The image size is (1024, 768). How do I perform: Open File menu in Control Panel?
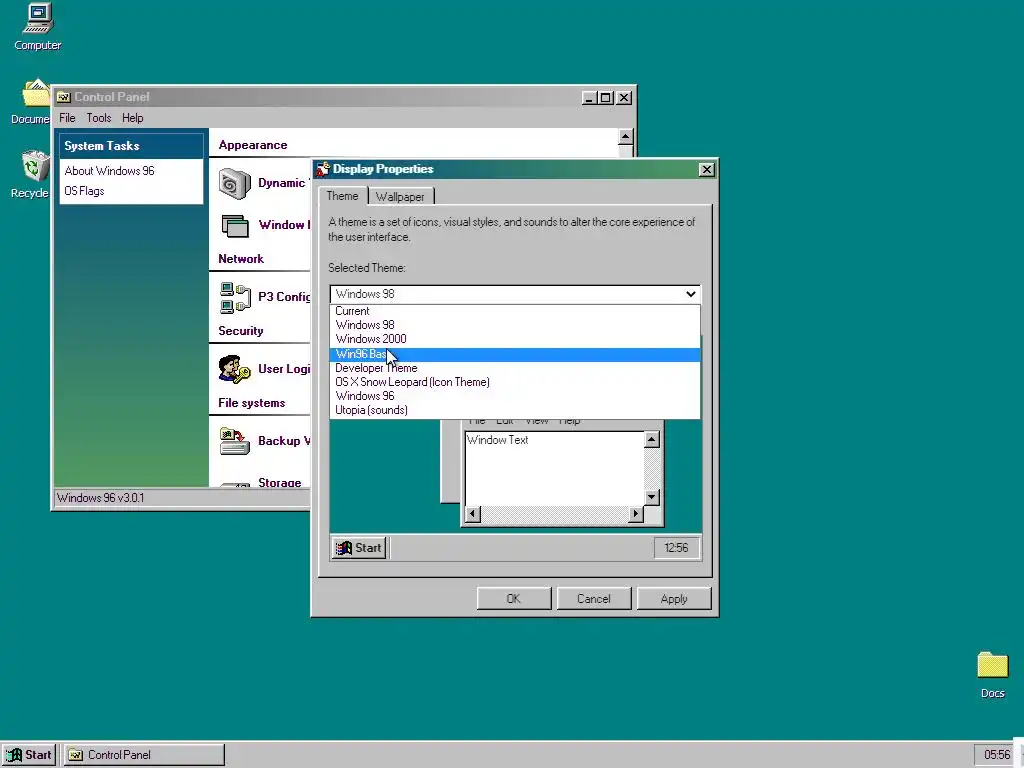[x=67, y=118]
